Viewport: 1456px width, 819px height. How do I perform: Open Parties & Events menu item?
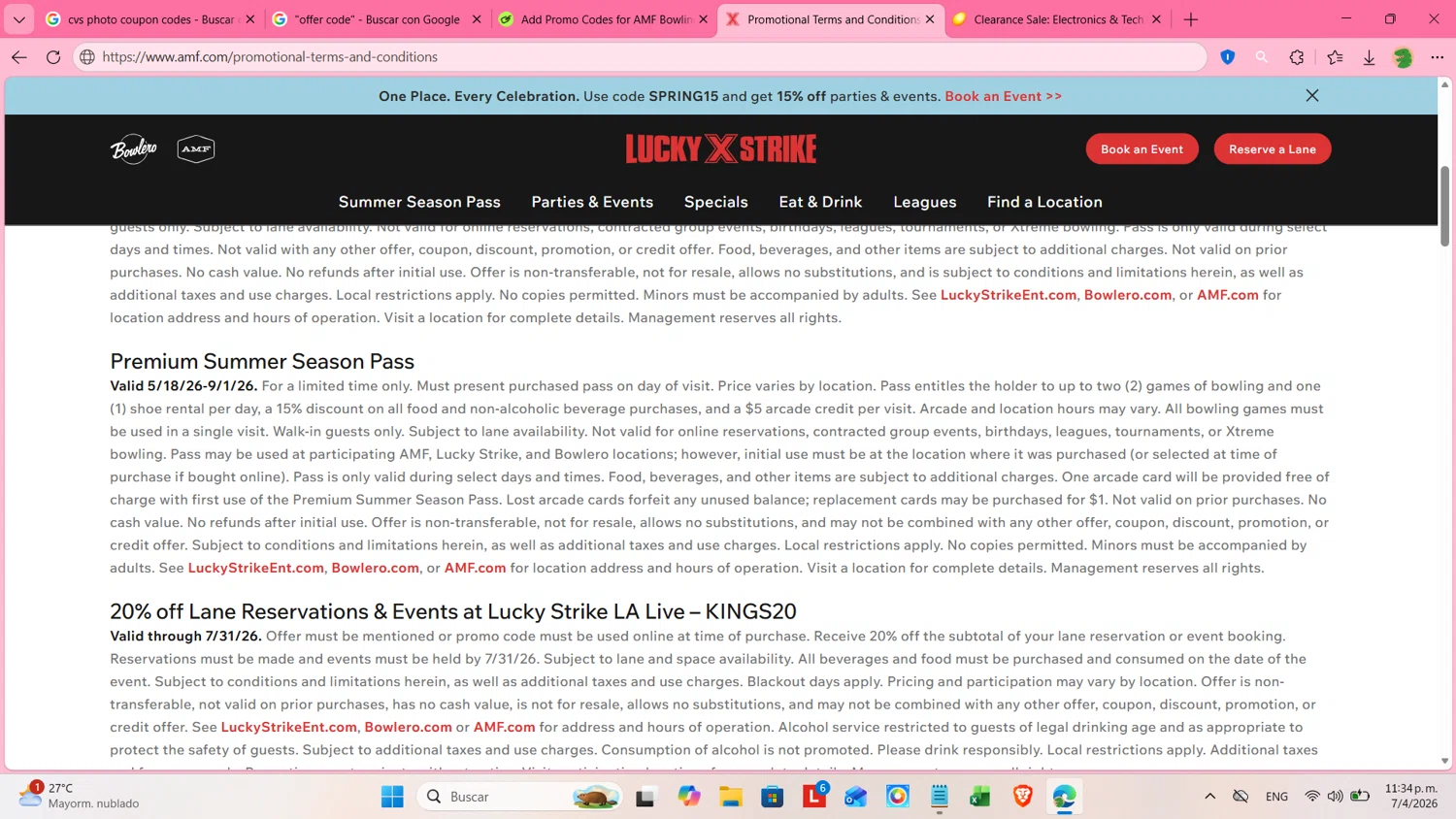[592, 202]
